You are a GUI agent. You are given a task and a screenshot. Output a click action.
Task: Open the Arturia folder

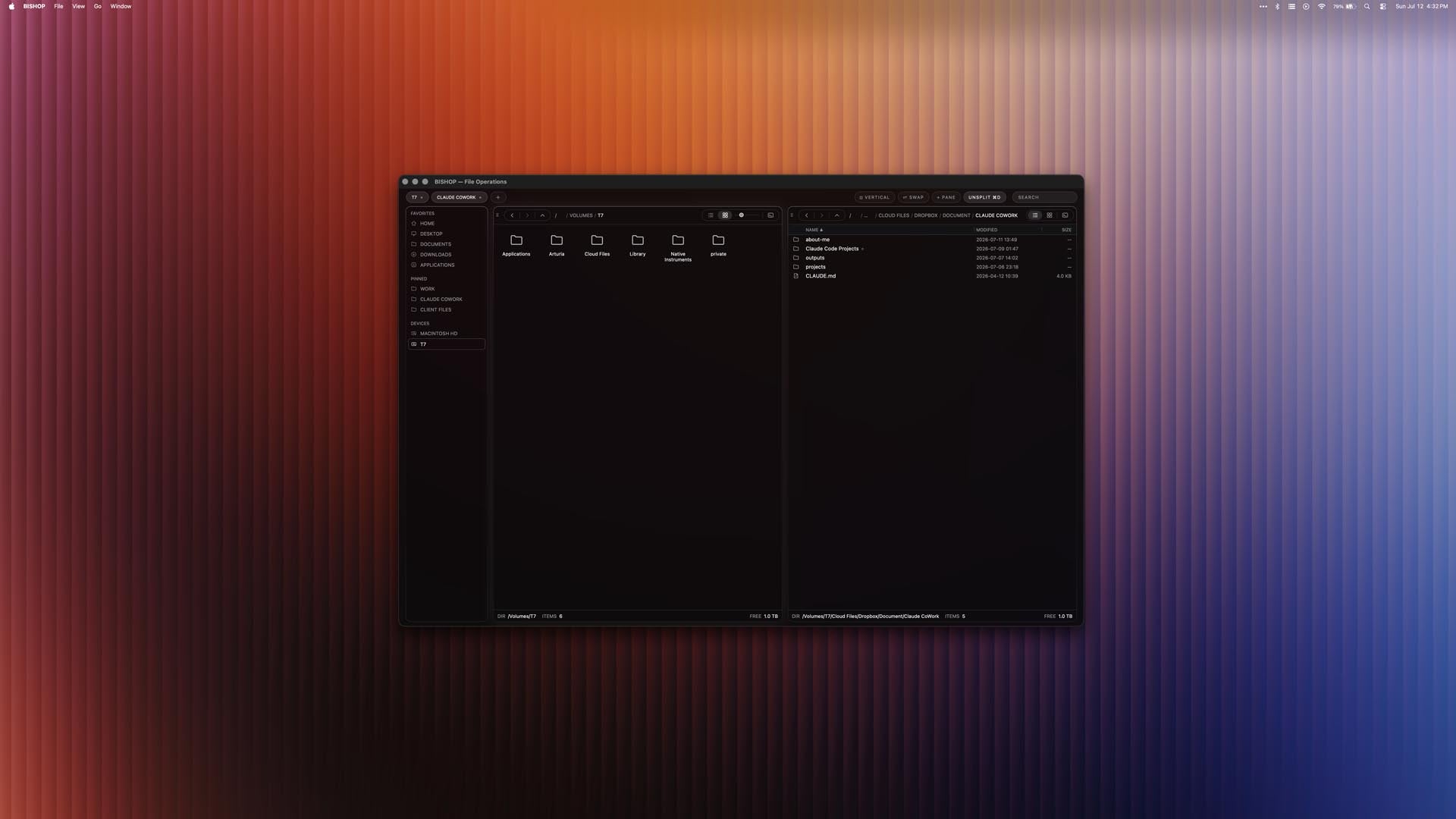point(557,245)
